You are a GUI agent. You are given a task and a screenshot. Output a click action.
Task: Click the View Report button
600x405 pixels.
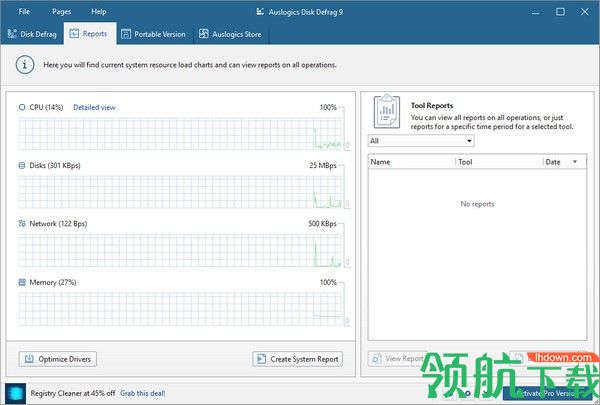[x=398, y=359]
